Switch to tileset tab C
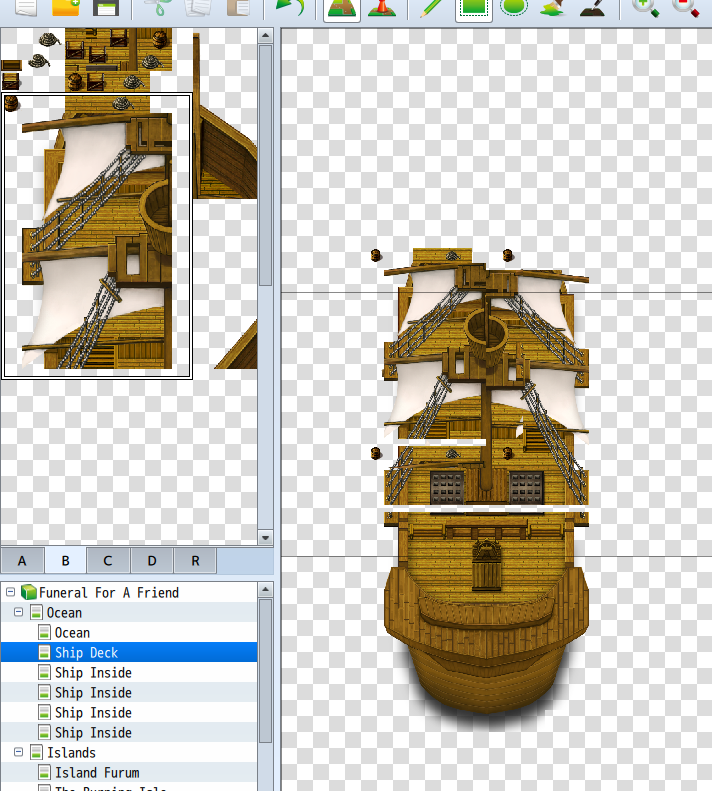The image size is (712, 791). click(108, 560)
